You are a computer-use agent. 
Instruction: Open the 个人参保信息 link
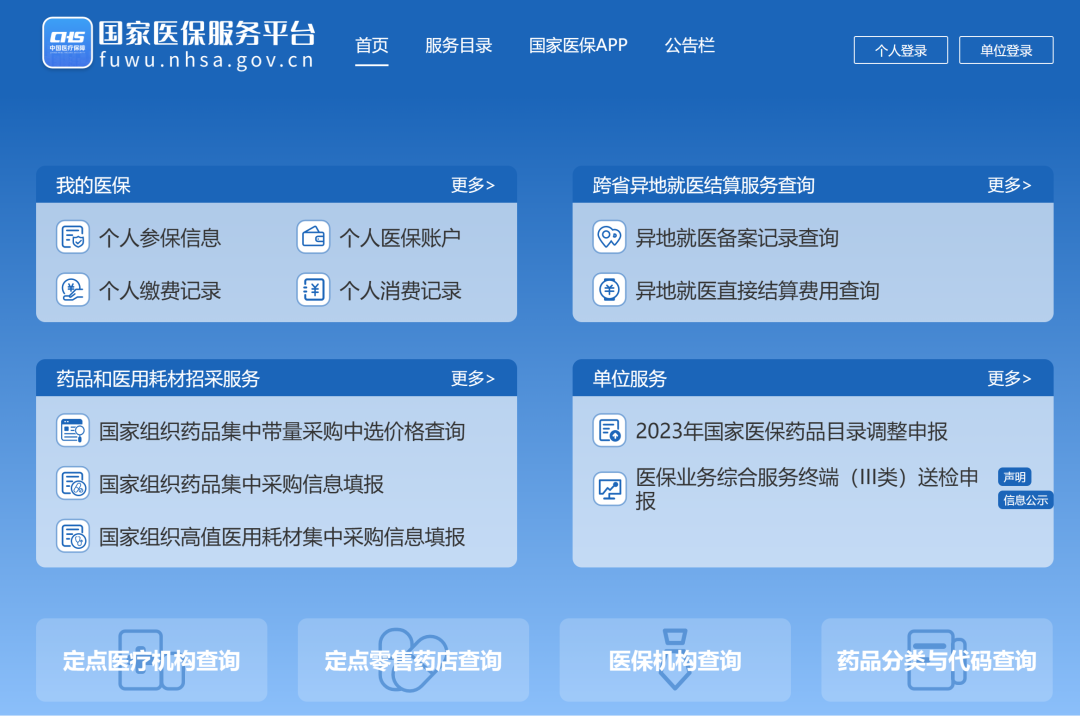click(x=160, y=238)
